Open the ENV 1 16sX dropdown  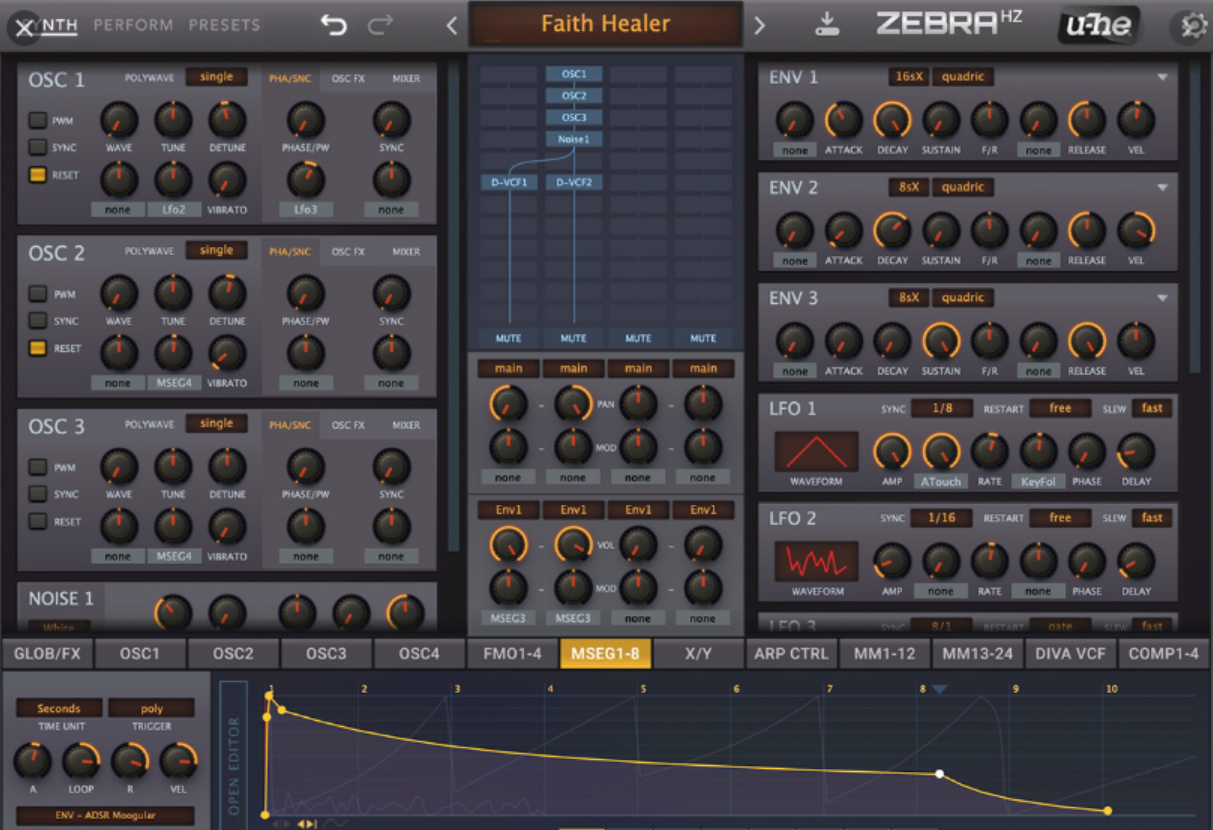(908, 77)
